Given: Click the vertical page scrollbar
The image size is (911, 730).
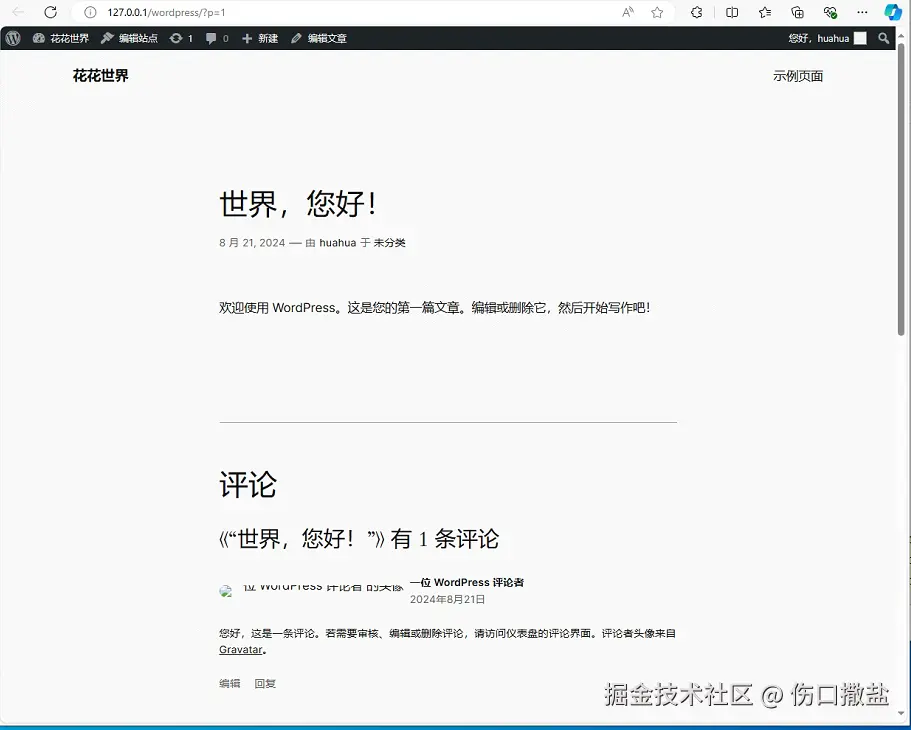Looking at the screenshot, I should (901, 189).
